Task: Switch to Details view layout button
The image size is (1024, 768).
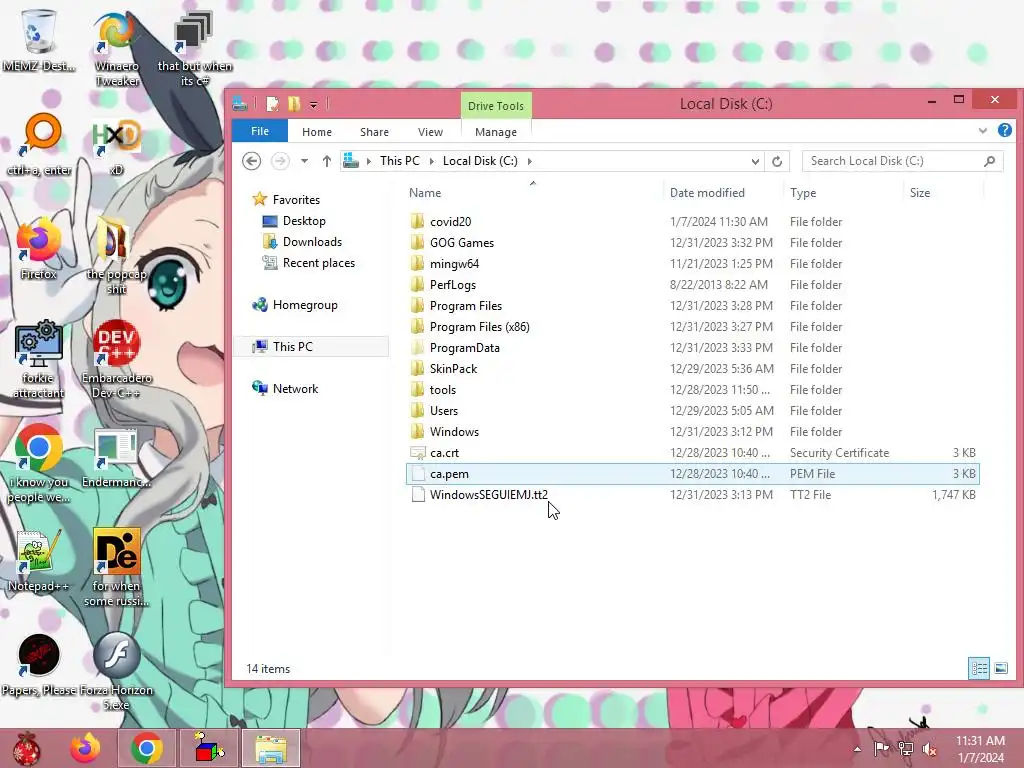Action: tap(979, 668)
